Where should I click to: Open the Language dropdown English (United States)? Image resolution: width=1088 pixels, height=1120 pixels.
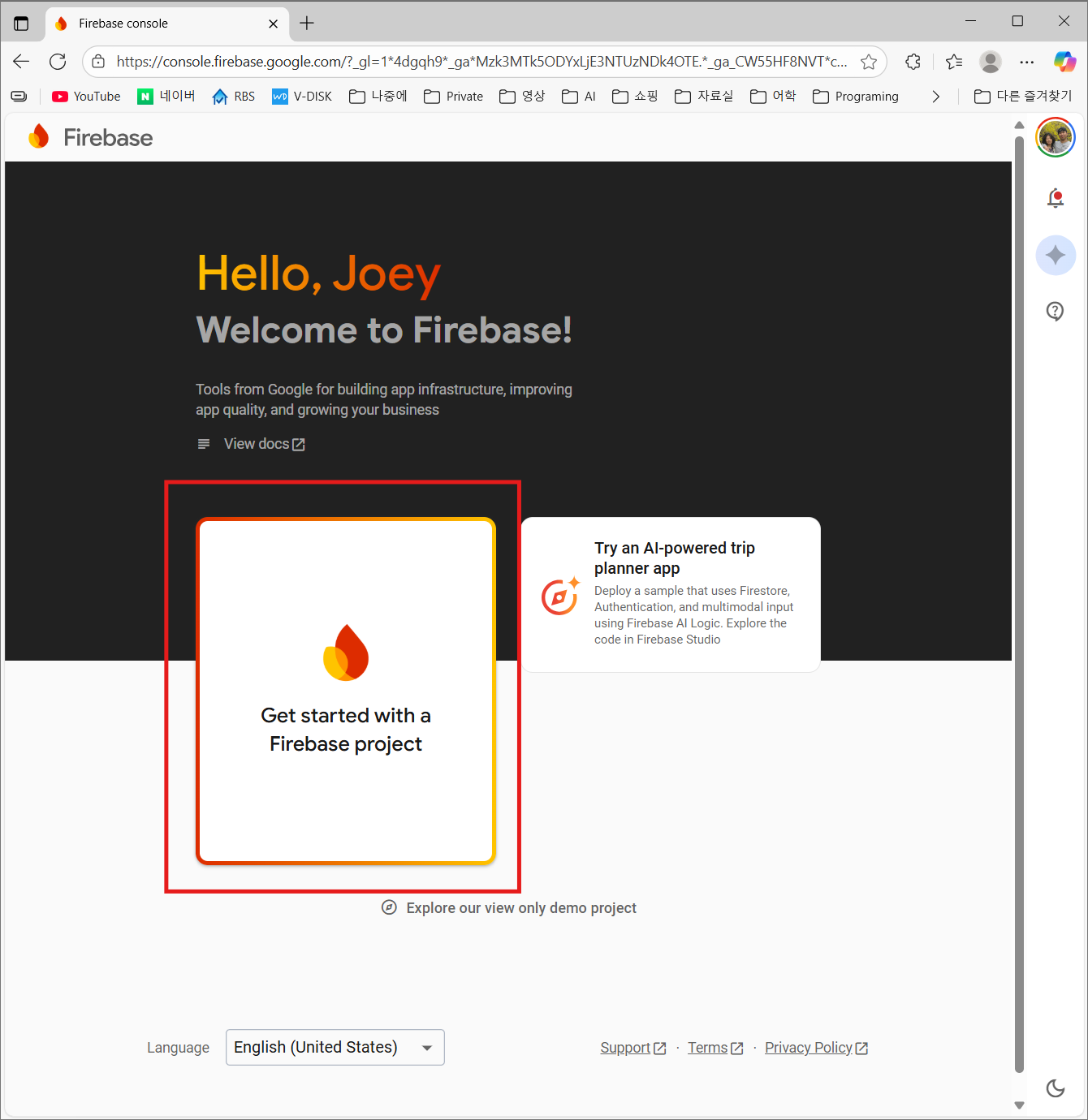335,1047
